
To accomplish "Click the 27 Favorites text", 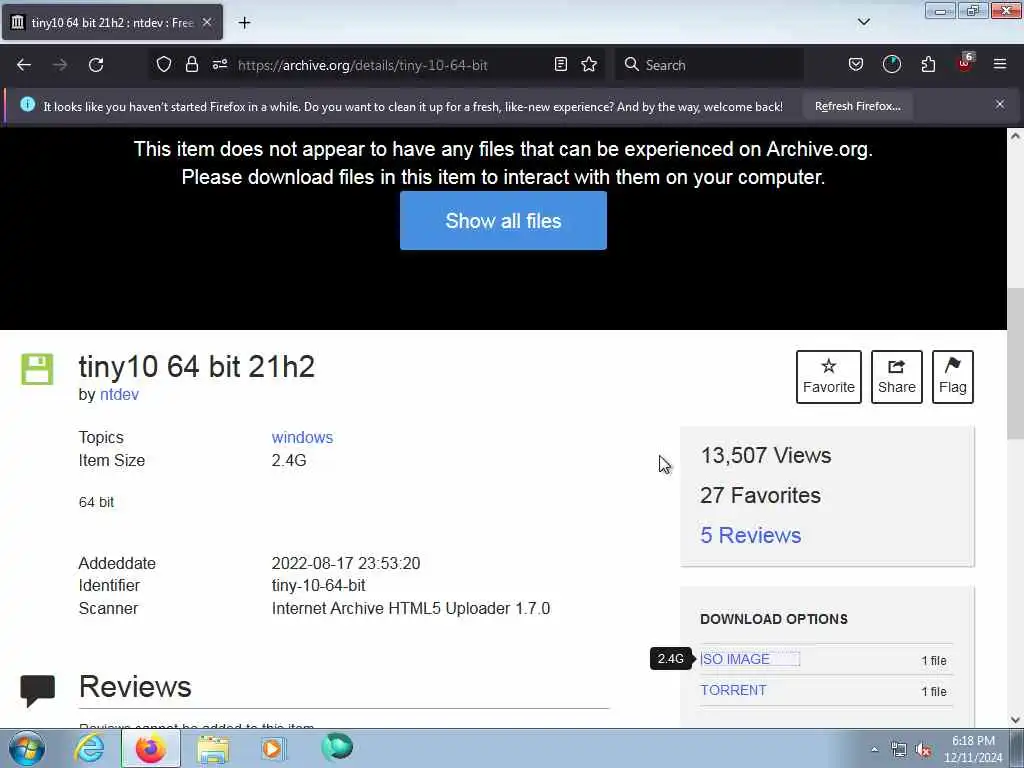I will click(x=760, y=496).
